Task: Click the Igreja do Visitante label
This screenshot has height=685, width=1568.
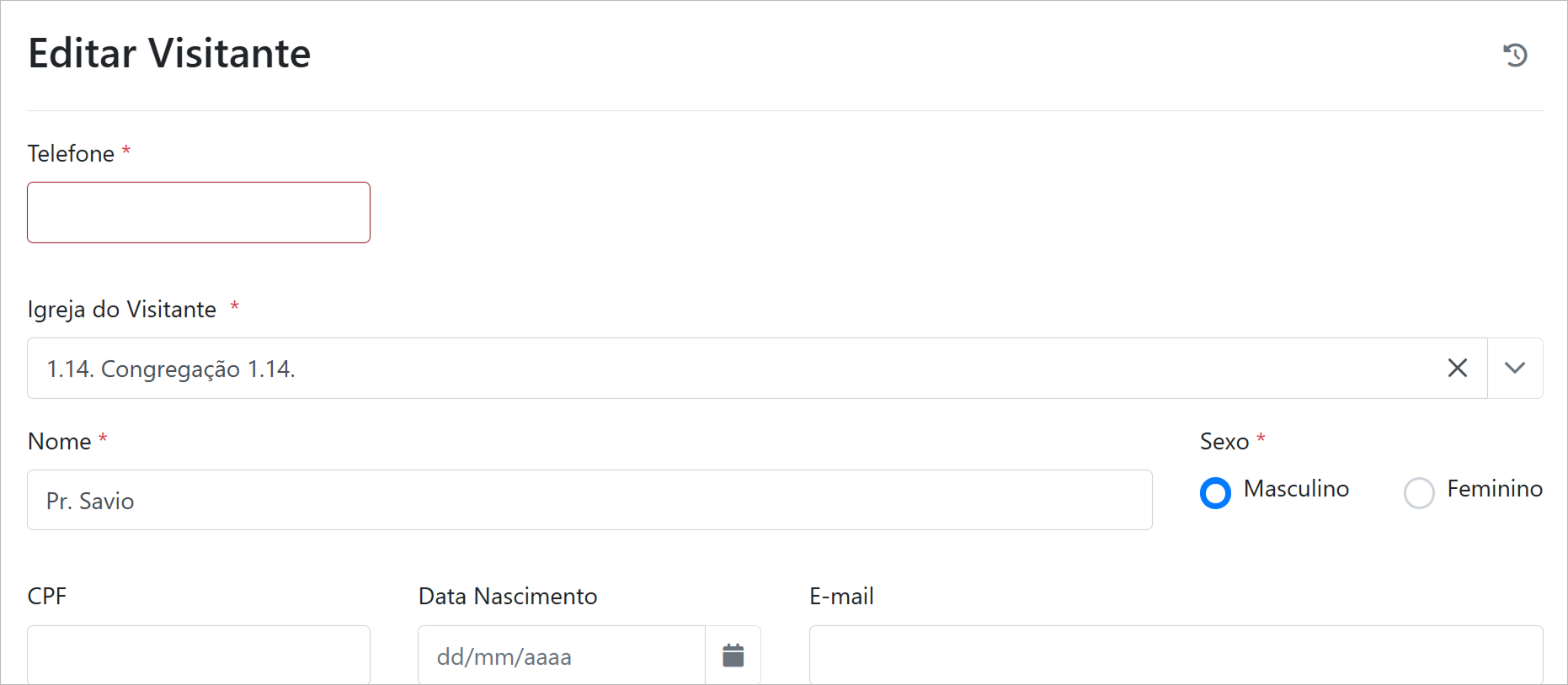Action: click(122, 310)
